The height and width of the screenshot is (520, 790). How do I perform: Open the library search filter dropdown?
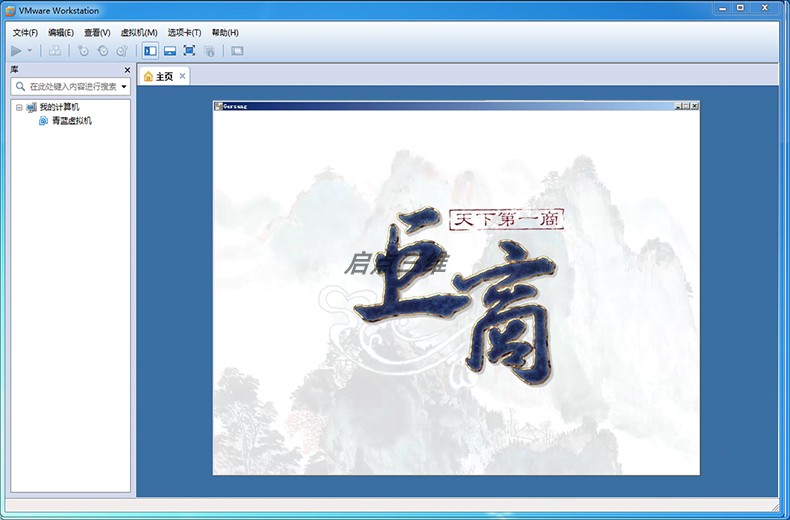click(x=124, y=87)
